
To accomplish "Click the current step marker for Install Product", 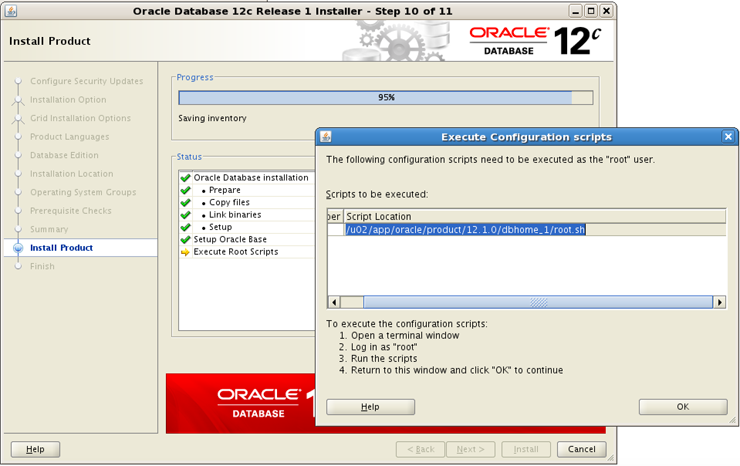I will [x=18, y=248].
